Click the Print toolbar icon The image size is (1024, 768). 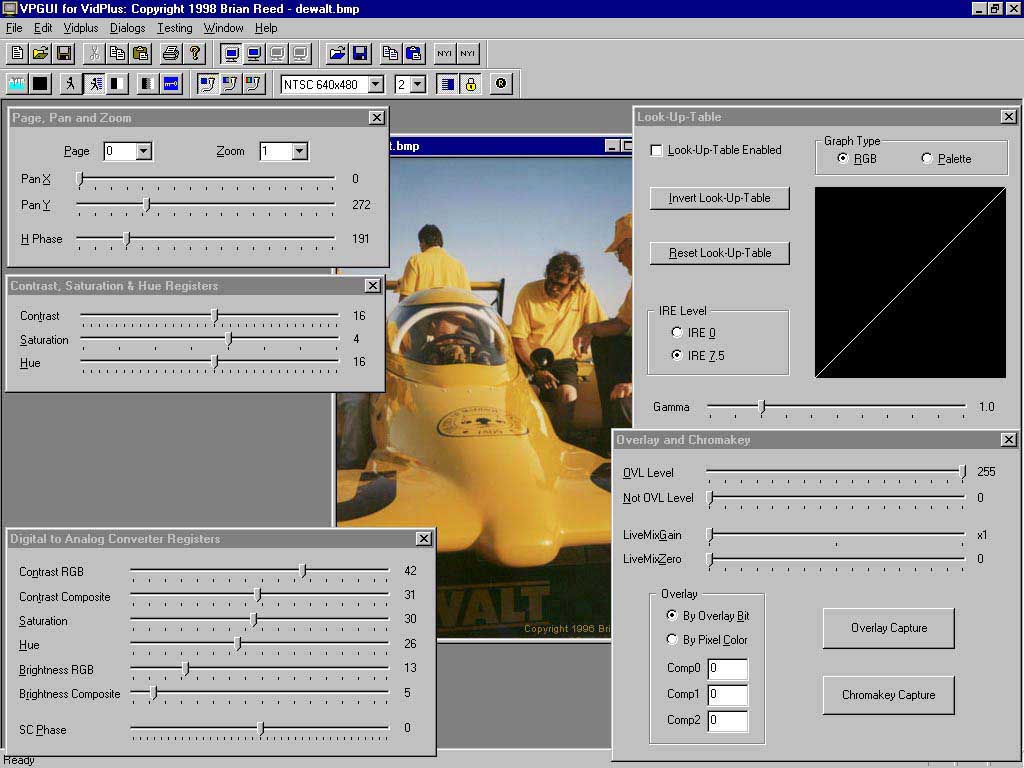171,53
